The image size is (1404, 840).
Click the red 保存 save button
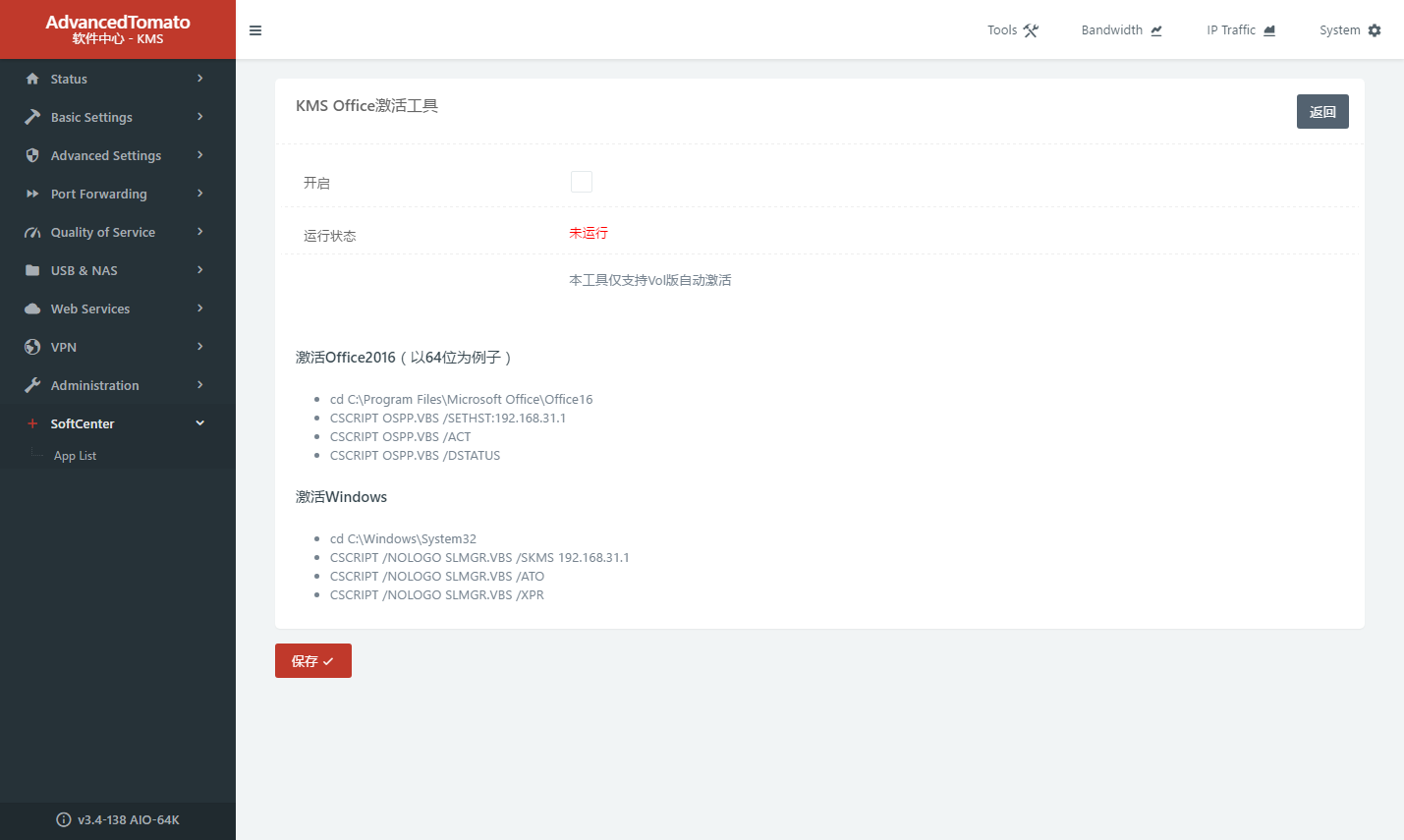(312, 661)
